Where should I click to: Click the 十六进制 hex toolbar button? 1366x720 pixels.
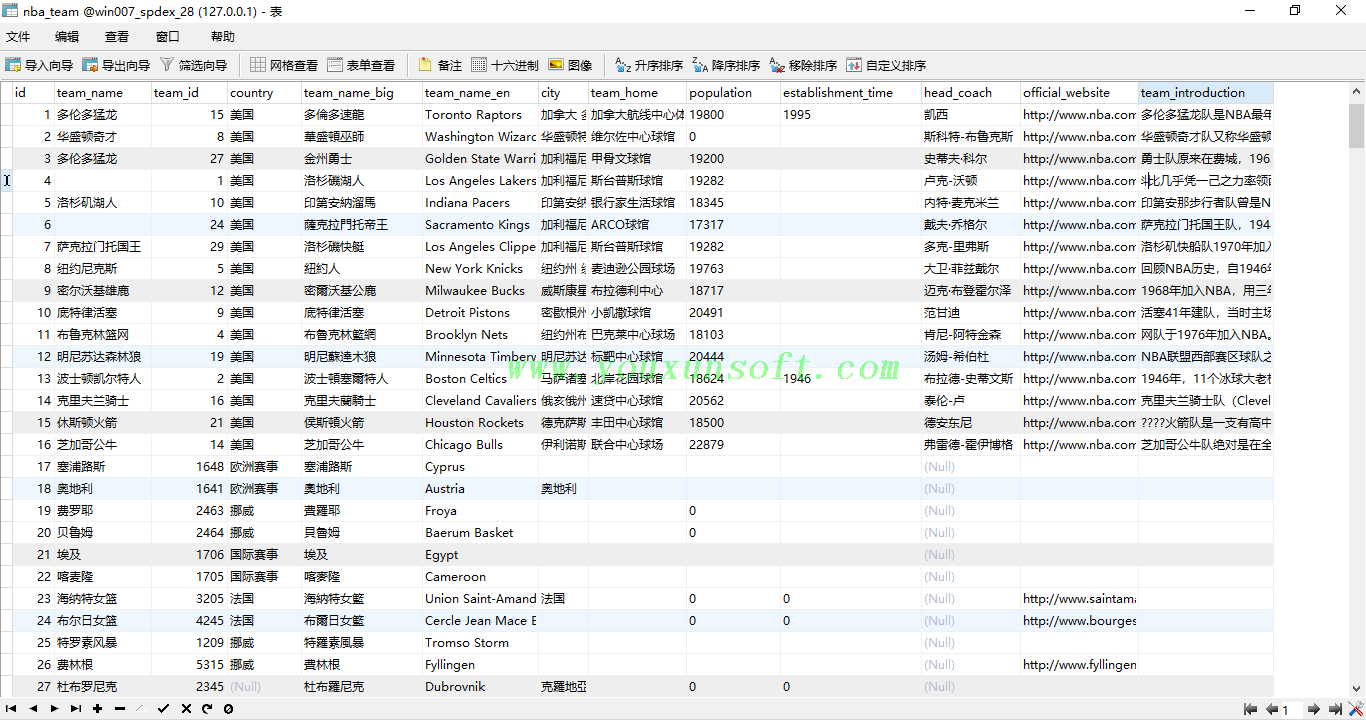click(x=505, y=65)
